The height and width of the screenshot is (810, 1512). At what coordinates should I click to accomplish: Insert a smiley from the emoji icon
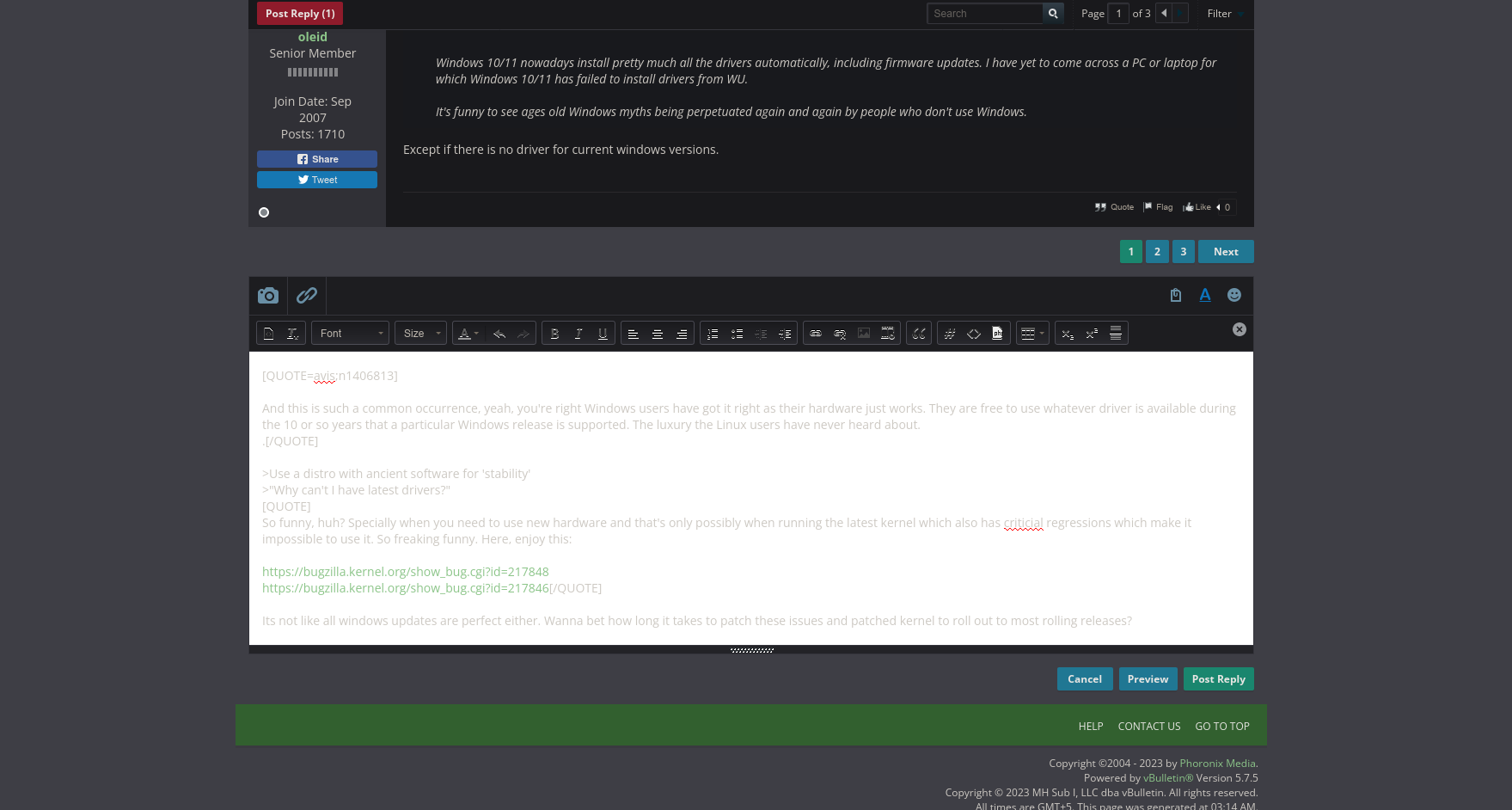1234,295
